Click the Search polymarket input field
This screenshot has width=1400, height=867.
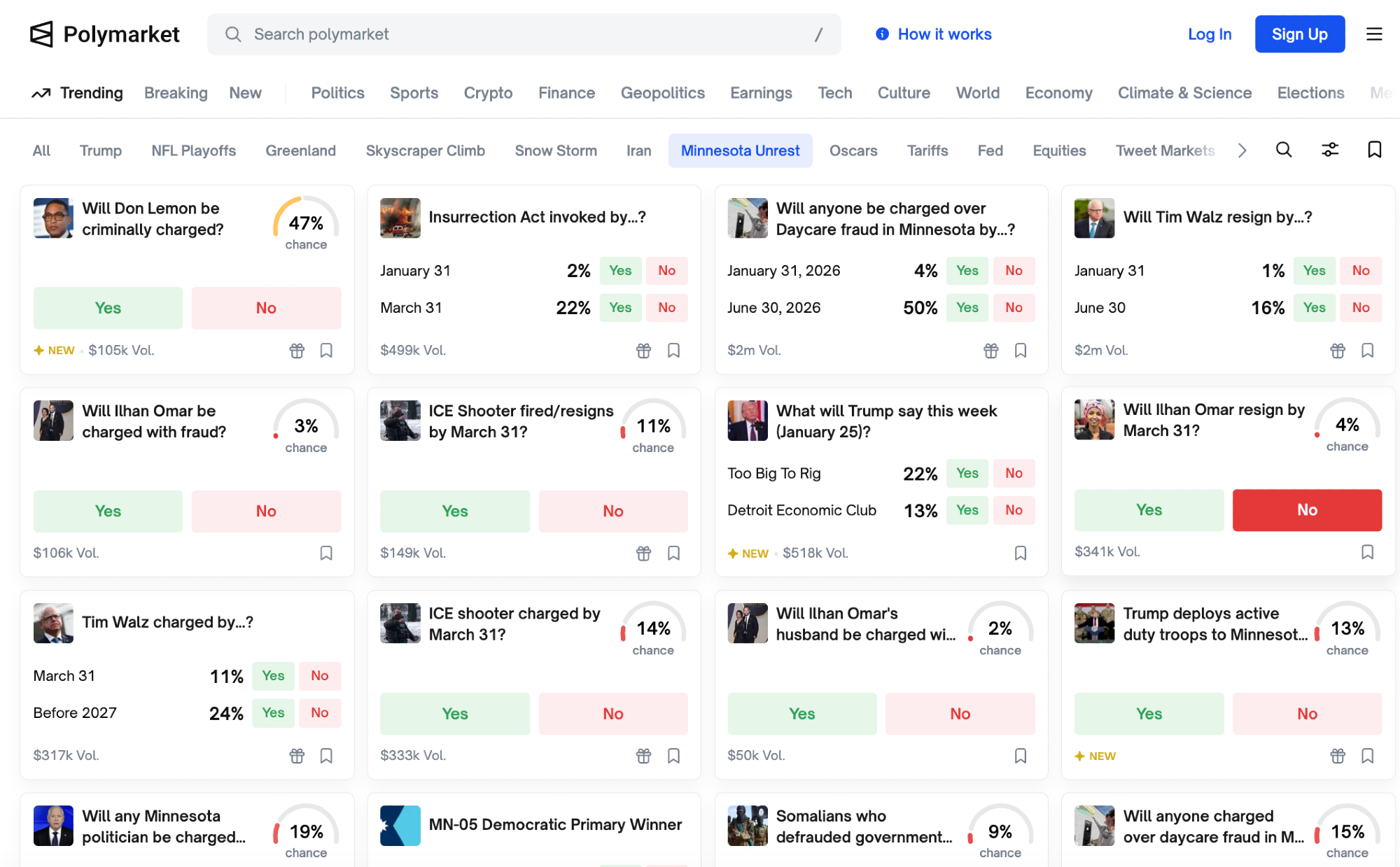point(524,34)
